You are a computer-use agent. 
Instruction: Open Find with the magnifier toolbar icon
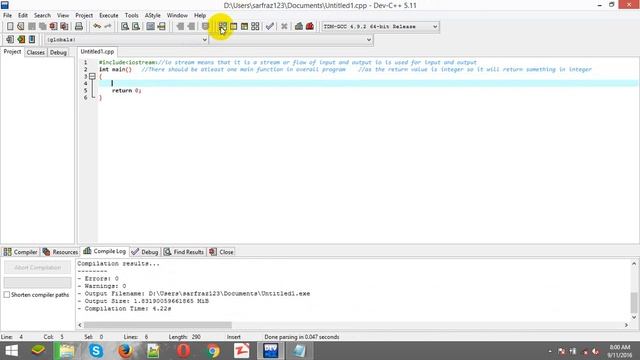(125, 27)
